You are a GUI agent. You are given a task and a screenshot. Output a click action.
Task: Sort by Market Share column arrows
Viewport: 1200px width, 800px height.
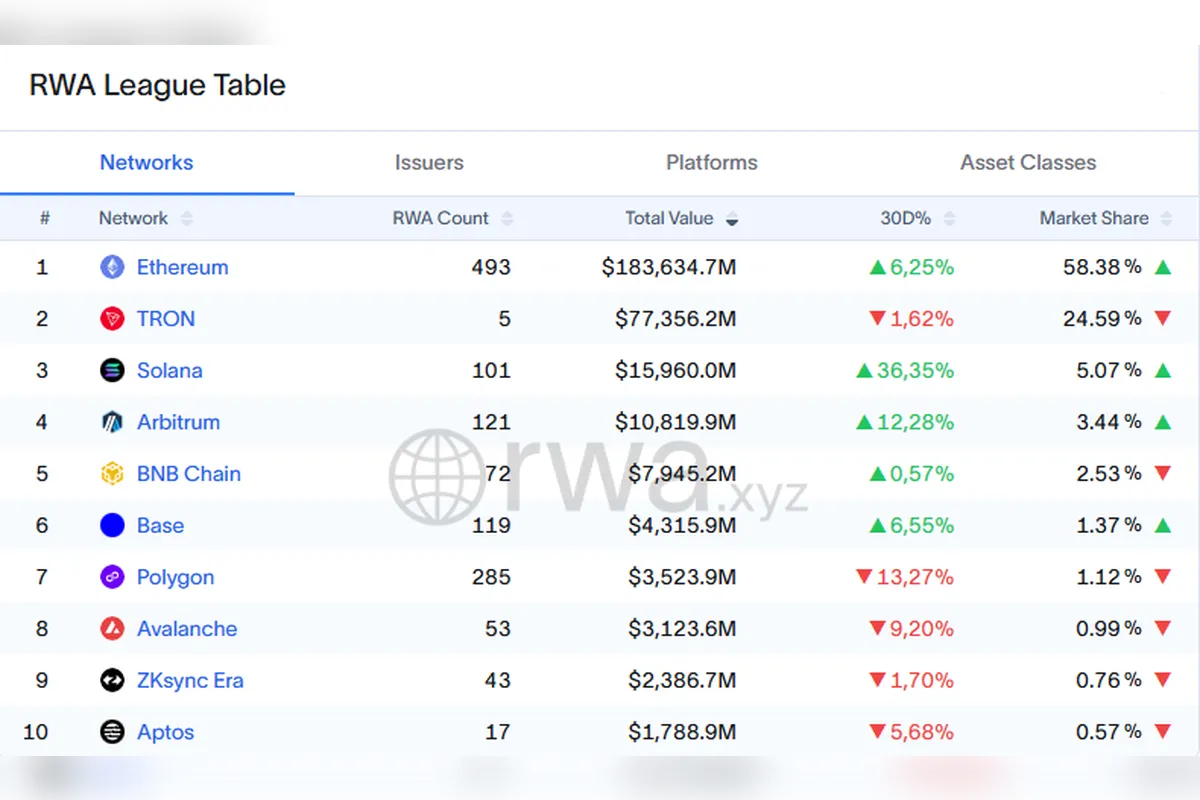tap(1166, 219)
